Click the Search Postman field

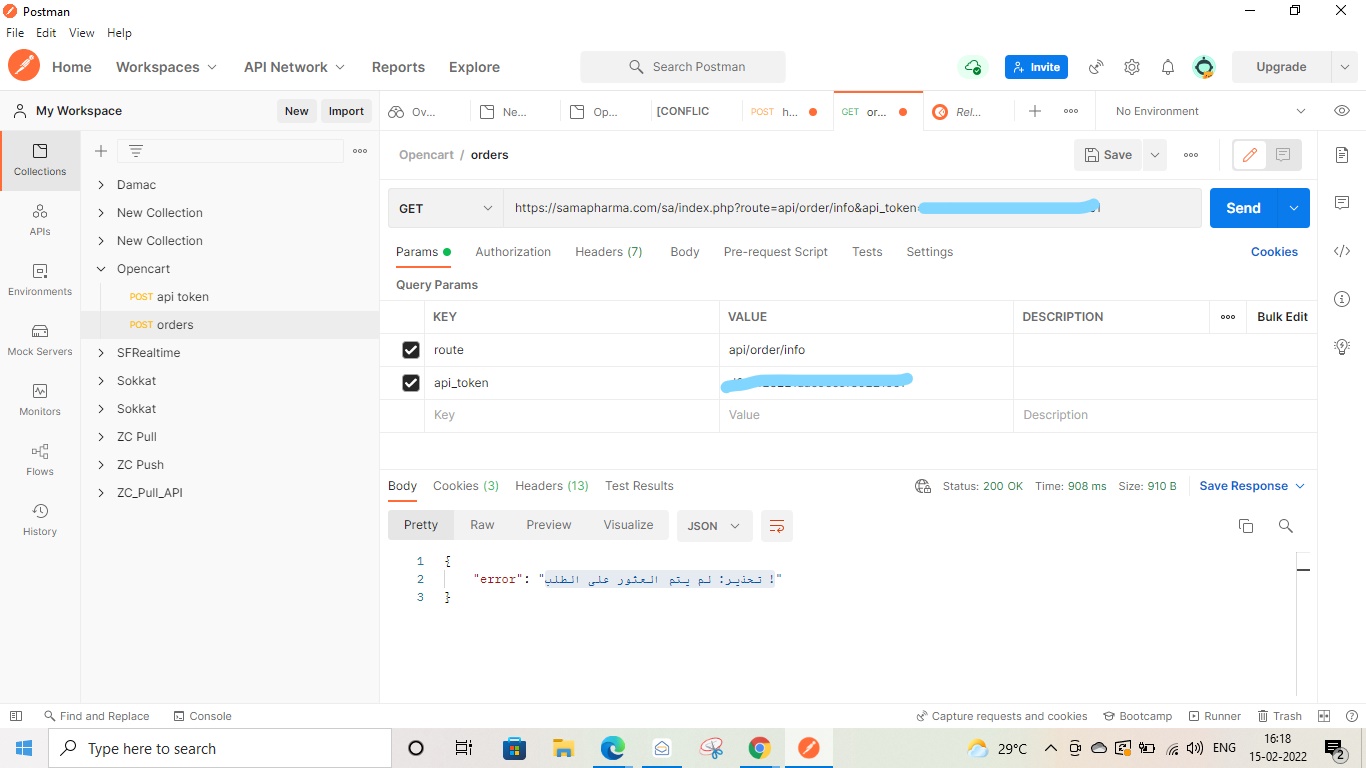pyautogui.click(x=683, y=67)
